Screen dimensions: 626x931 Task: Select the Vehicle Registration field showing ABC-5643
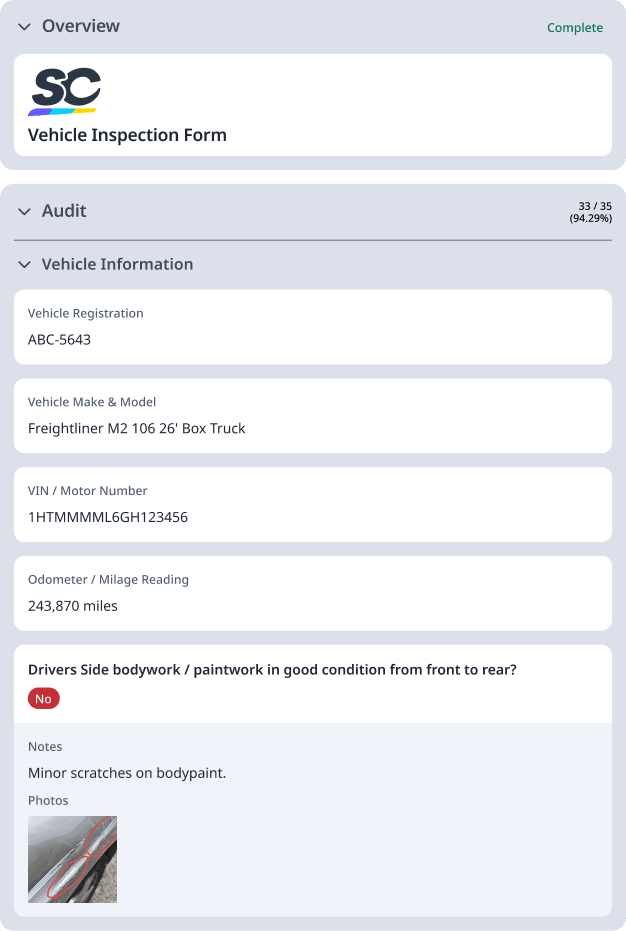[313, 327]
